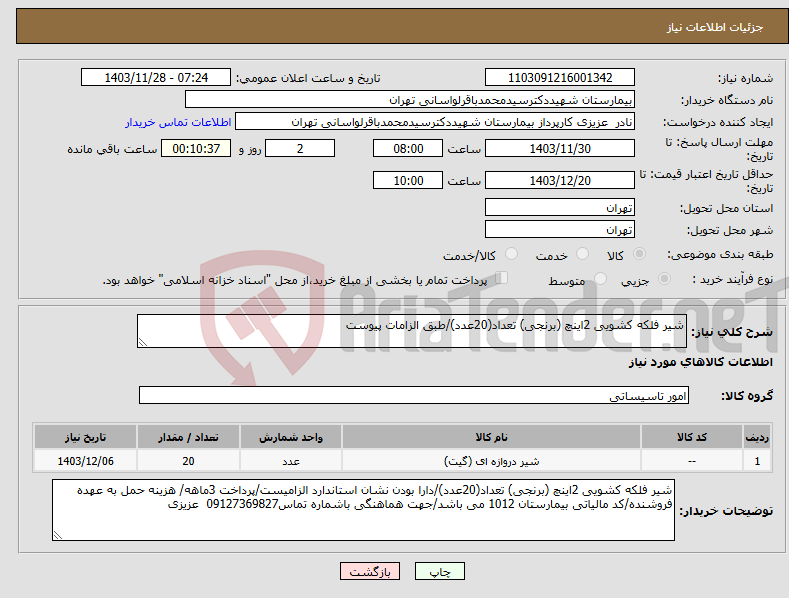Click the واحد شمارش column header
The image size is (789, 598).
click(291, 437)
